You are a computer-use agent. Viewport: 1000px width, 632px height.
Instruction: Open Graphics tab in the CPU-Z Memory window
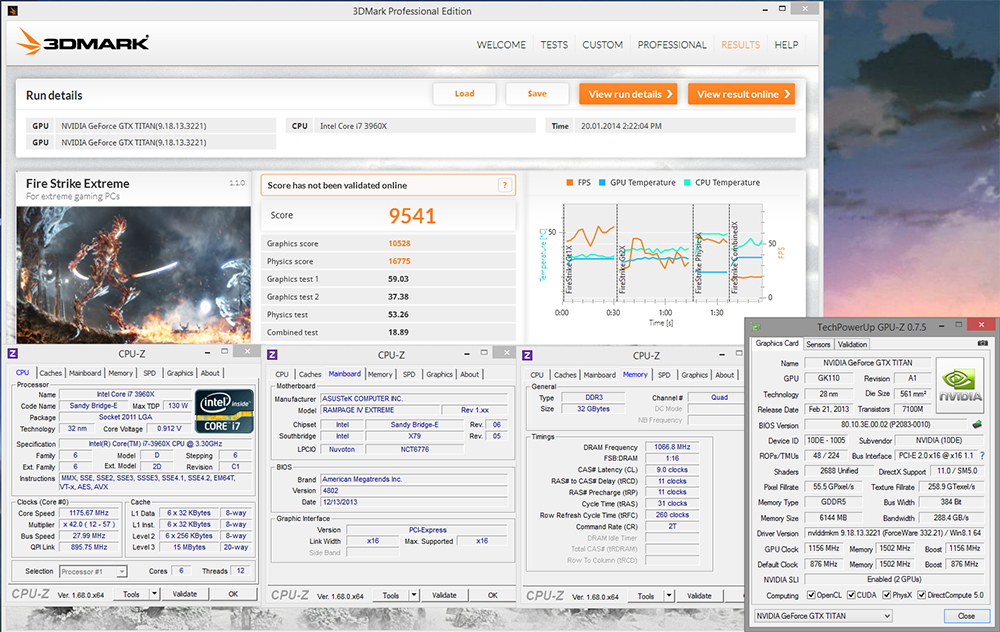click(695, 375)
